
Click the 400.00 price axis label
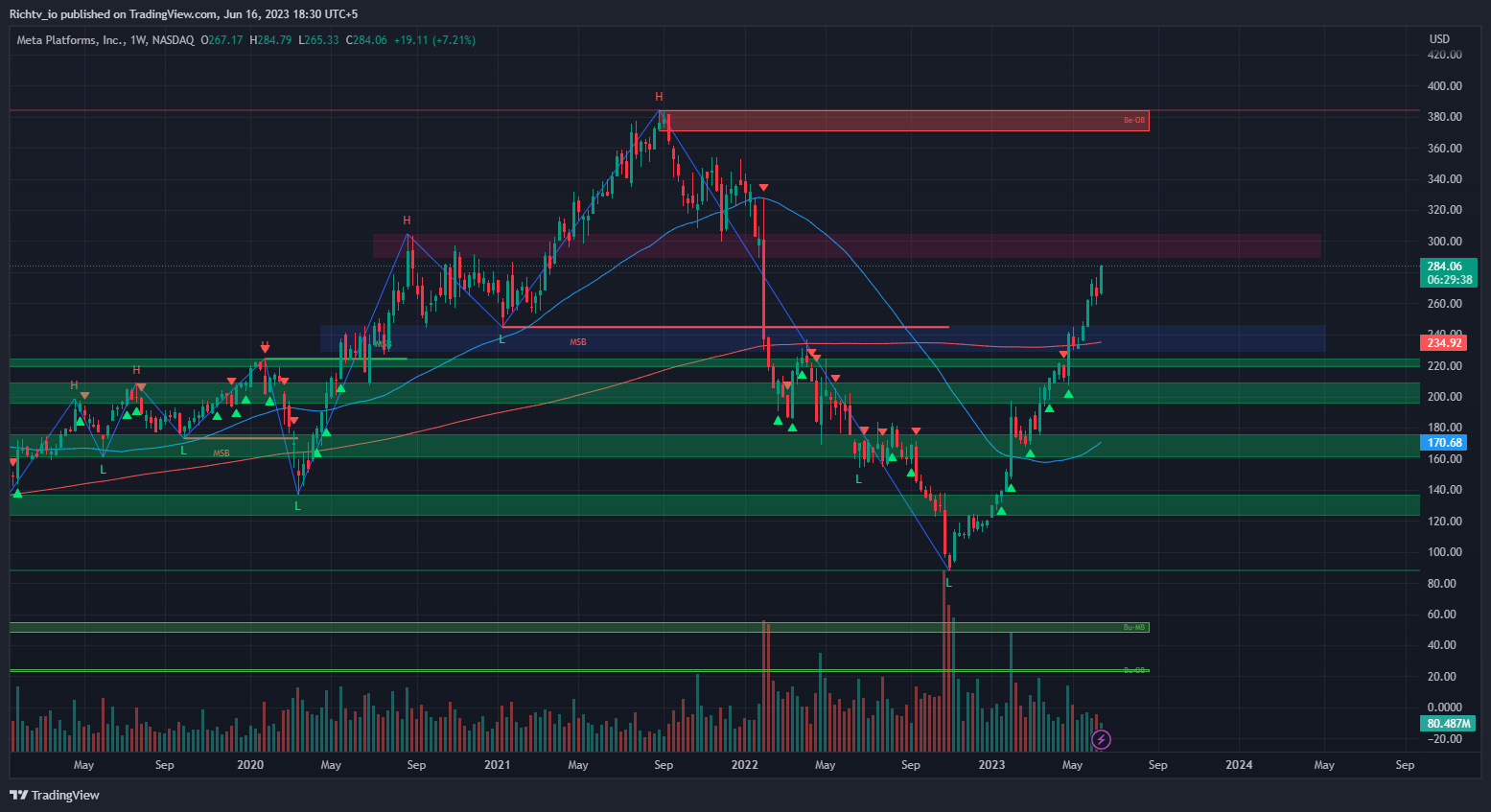1444,86
